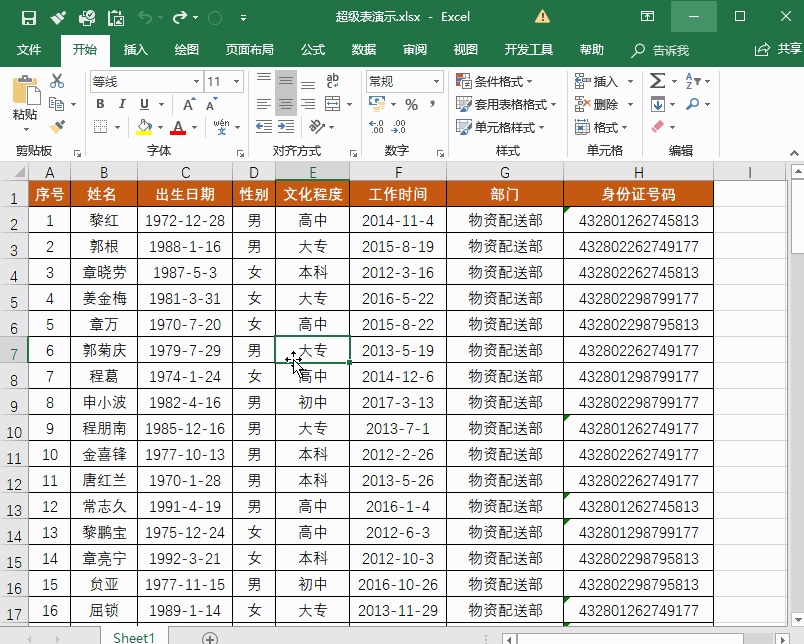
Task: Increase indent in the alignment group
Action: (286, 127)
